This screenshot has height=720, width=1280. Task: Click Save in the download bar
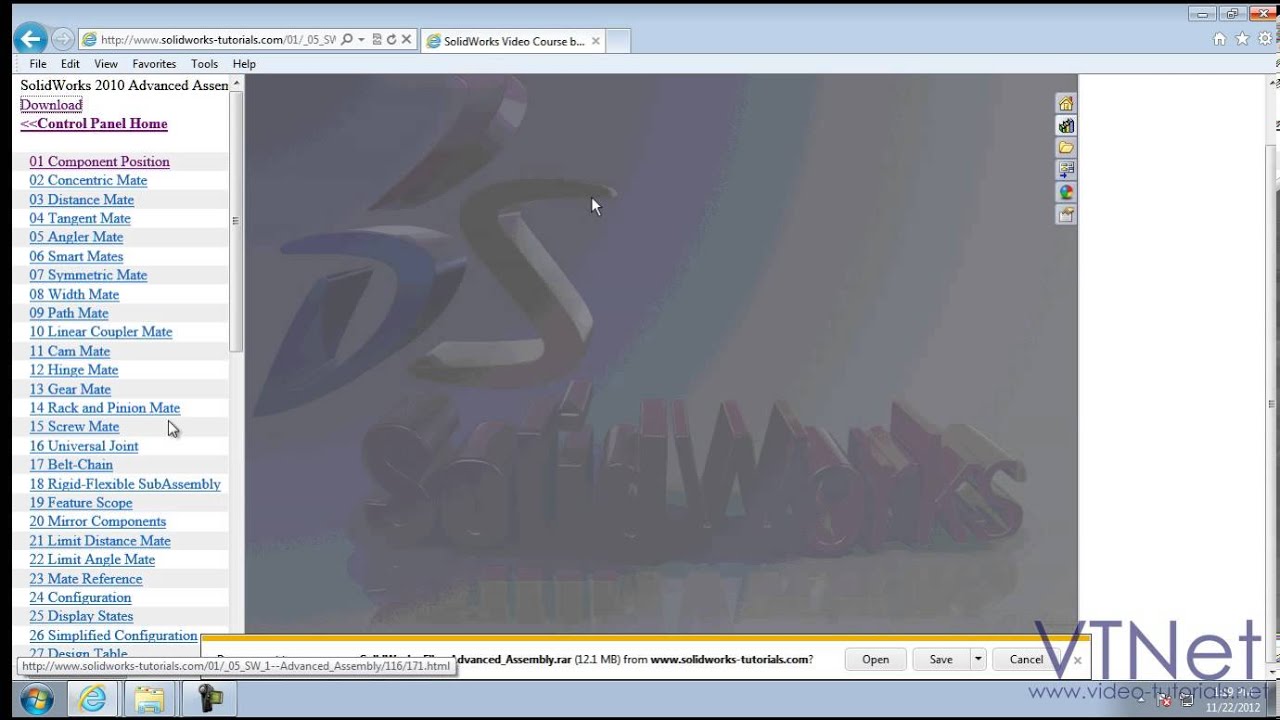coord(941,659)
